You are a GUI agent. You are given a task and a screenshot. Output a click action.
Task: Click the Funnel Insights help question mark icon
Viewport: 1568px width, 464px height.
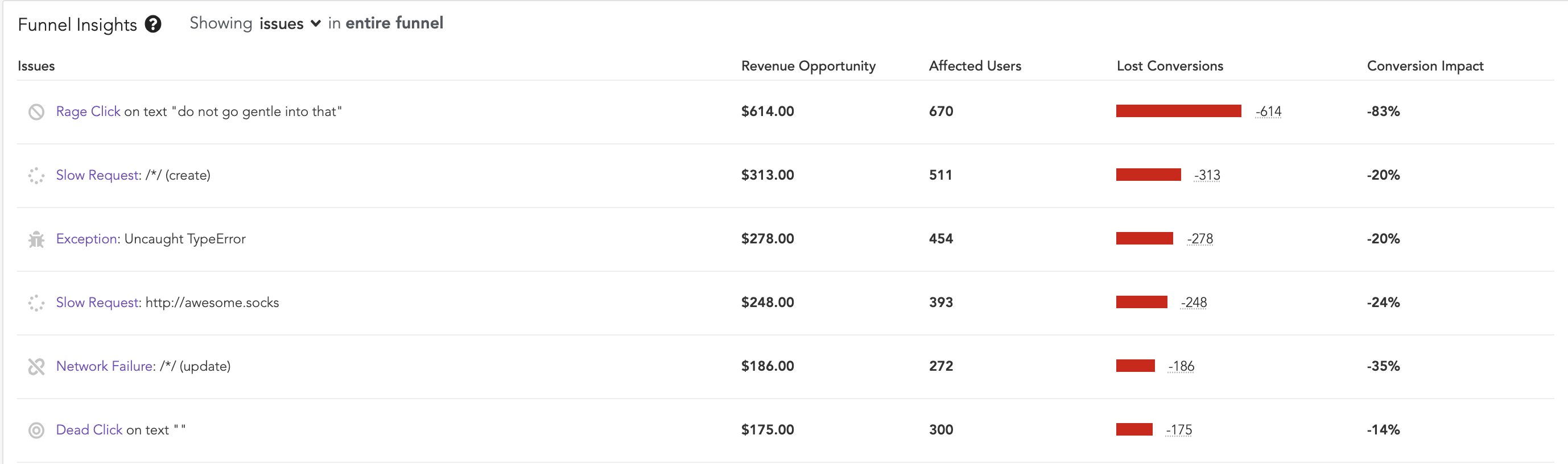153,24
